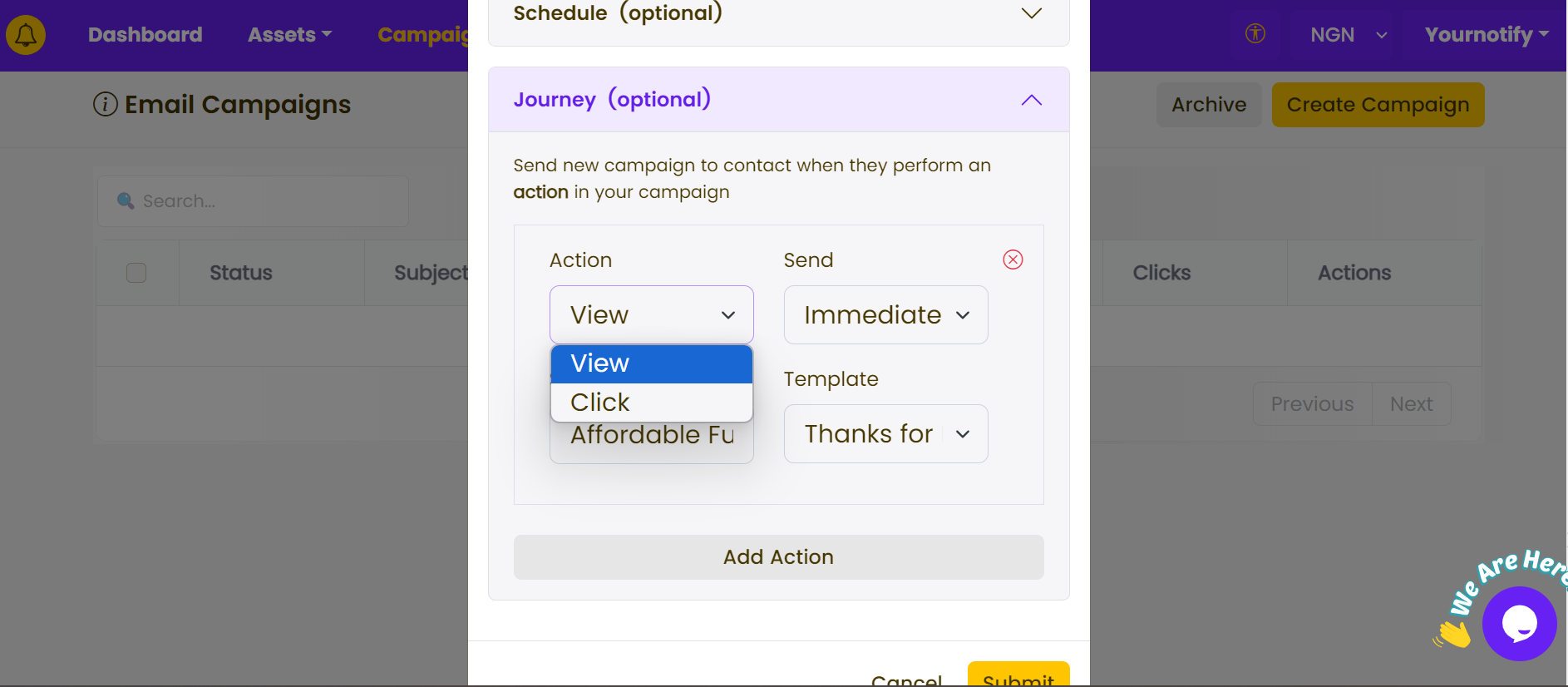Image resolution: width=1568 pixels, height=687 pixels.
Task: Open the Yournotify account menu
Action: [1487, 35]
